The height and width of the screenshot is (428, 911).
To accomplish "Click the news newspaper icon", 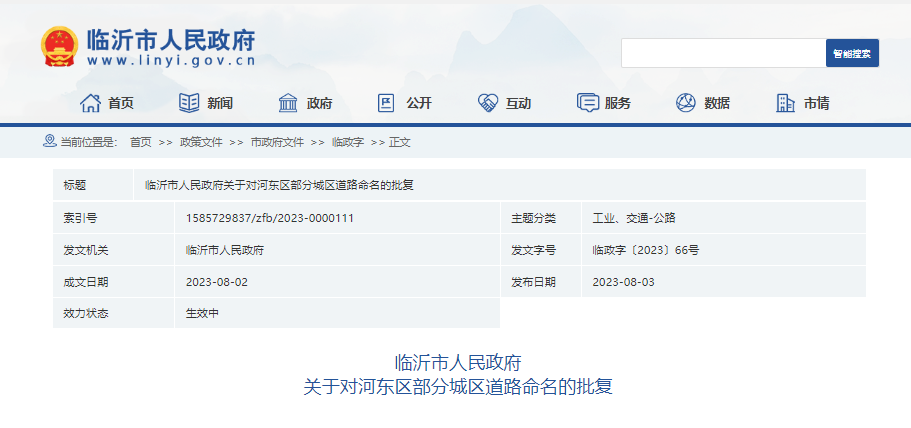I will (x=189, y=103).
